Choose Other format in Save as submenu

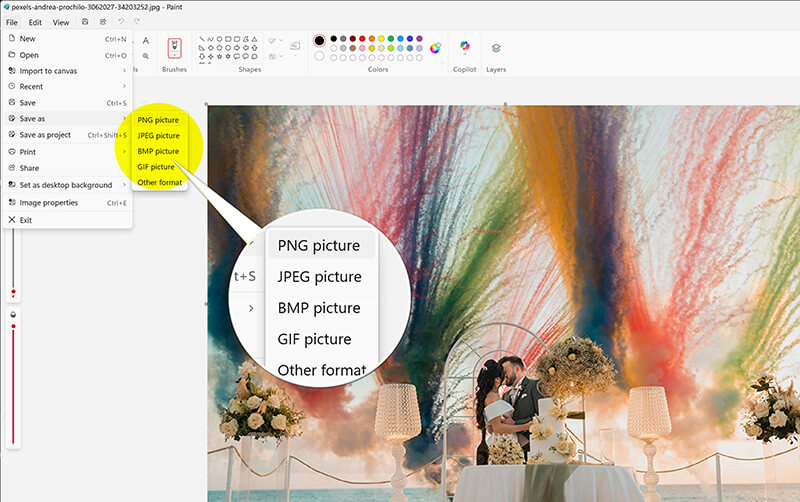pyautogui.click(x=159, y=182)
